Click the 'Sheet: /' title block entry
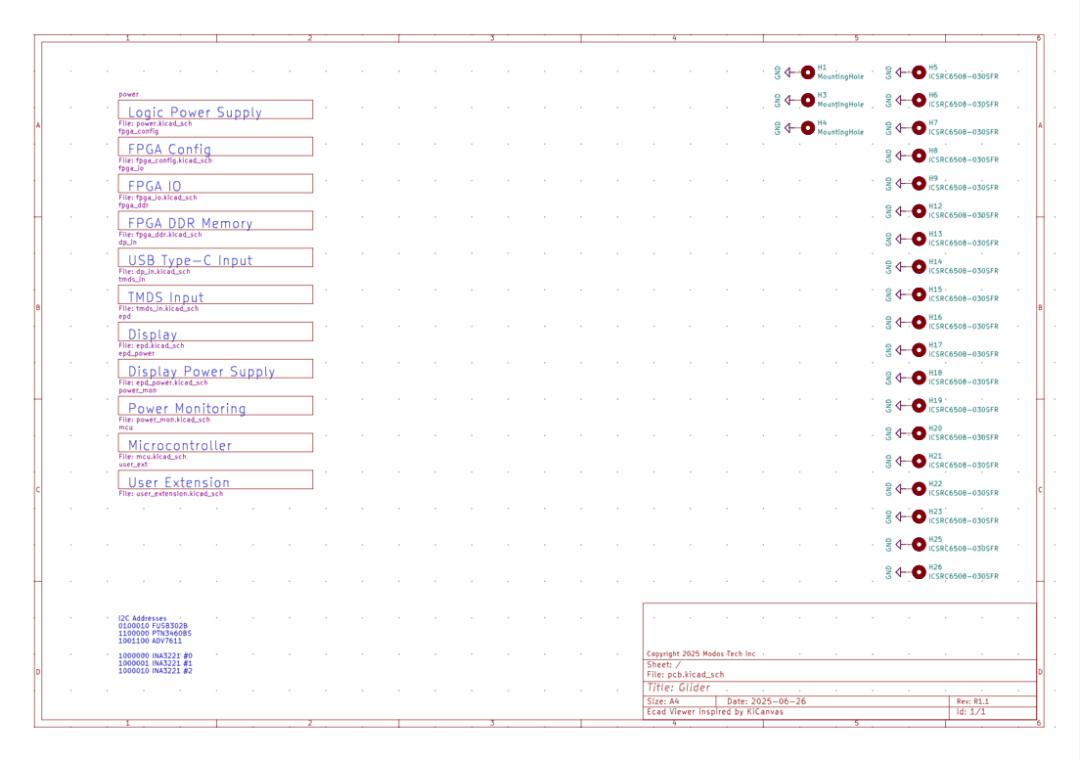Screen dimensions: 1080x760 pyautogui.click(x=663, y=665)
